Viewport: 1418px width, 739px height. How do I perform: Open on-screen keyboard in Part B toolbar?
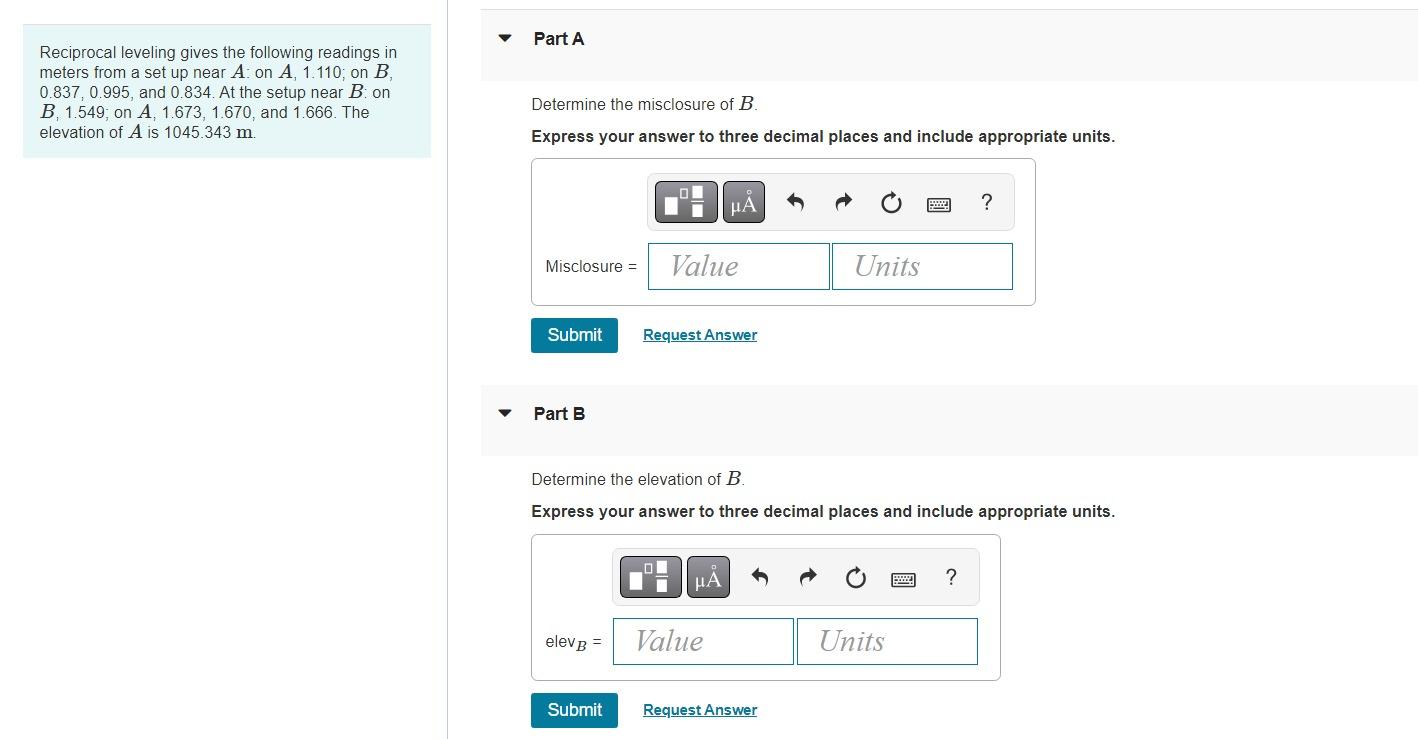[x=903, y=578]
